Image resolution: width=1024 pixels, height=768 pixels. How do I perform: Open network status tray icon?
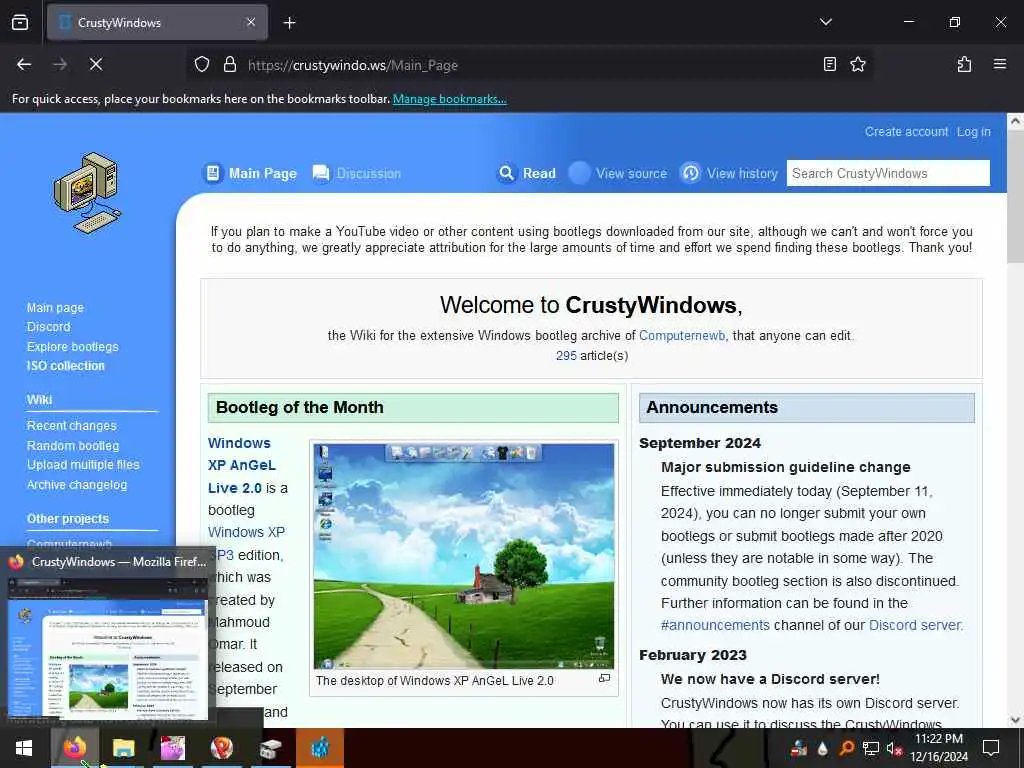(871, 748)
